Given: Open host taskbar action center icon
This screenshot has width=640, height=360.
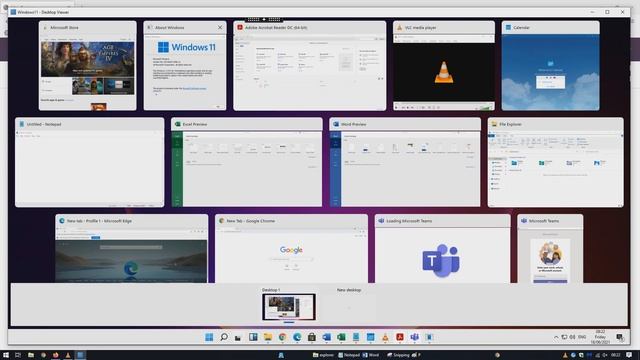Looking at the screenshot, I should 629,355.
